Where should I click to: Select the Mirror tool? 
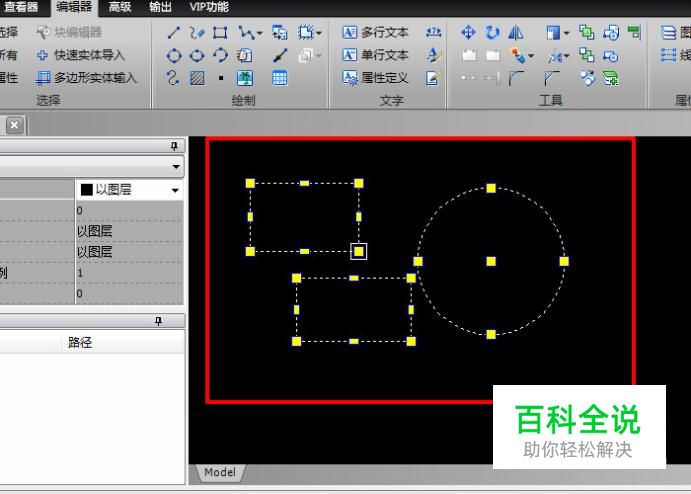515,32
